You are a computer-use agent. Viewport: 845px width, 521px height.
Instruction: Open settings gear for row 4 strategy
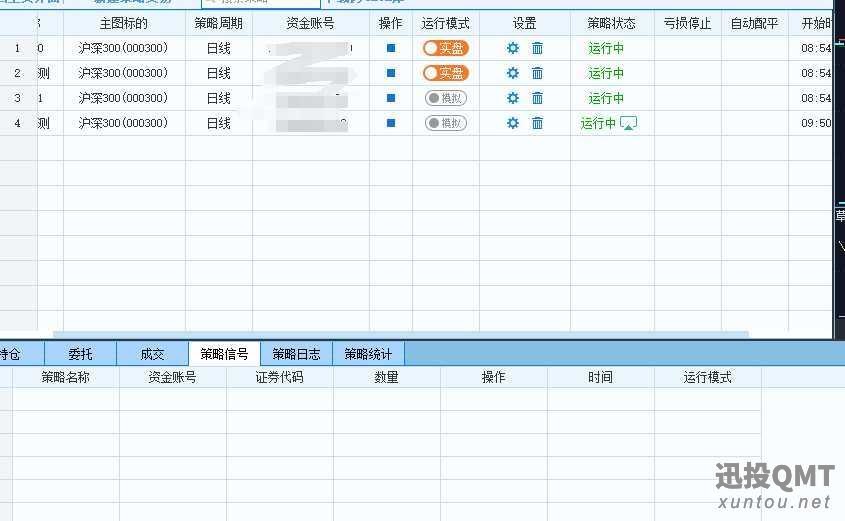coord(513,123)
